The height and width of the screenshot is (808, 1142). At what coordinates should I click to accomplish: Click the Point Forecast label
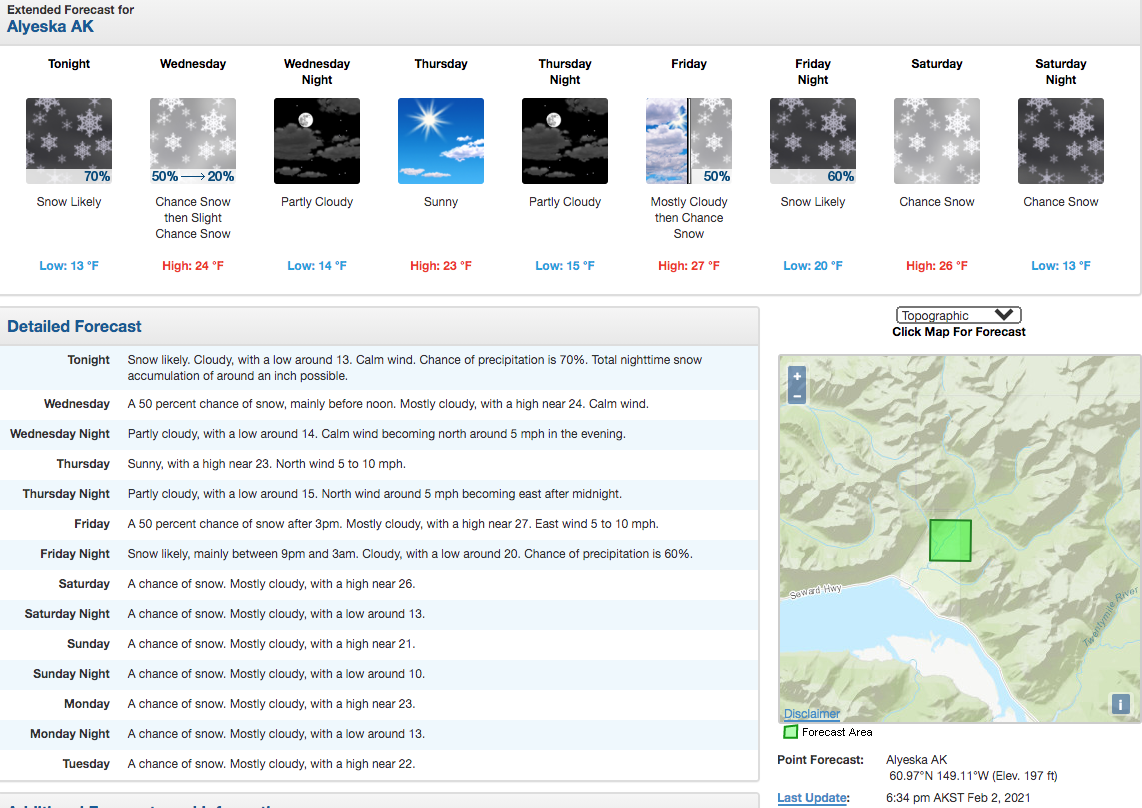(820, 759)
